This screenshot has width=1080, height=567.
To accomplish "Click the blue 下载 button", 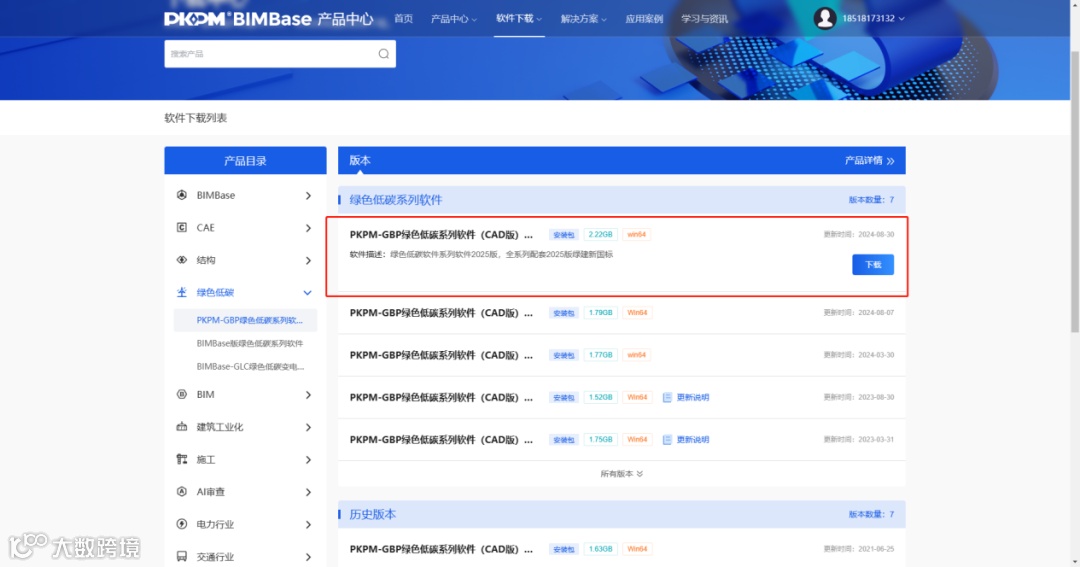I will click(873, 265).
